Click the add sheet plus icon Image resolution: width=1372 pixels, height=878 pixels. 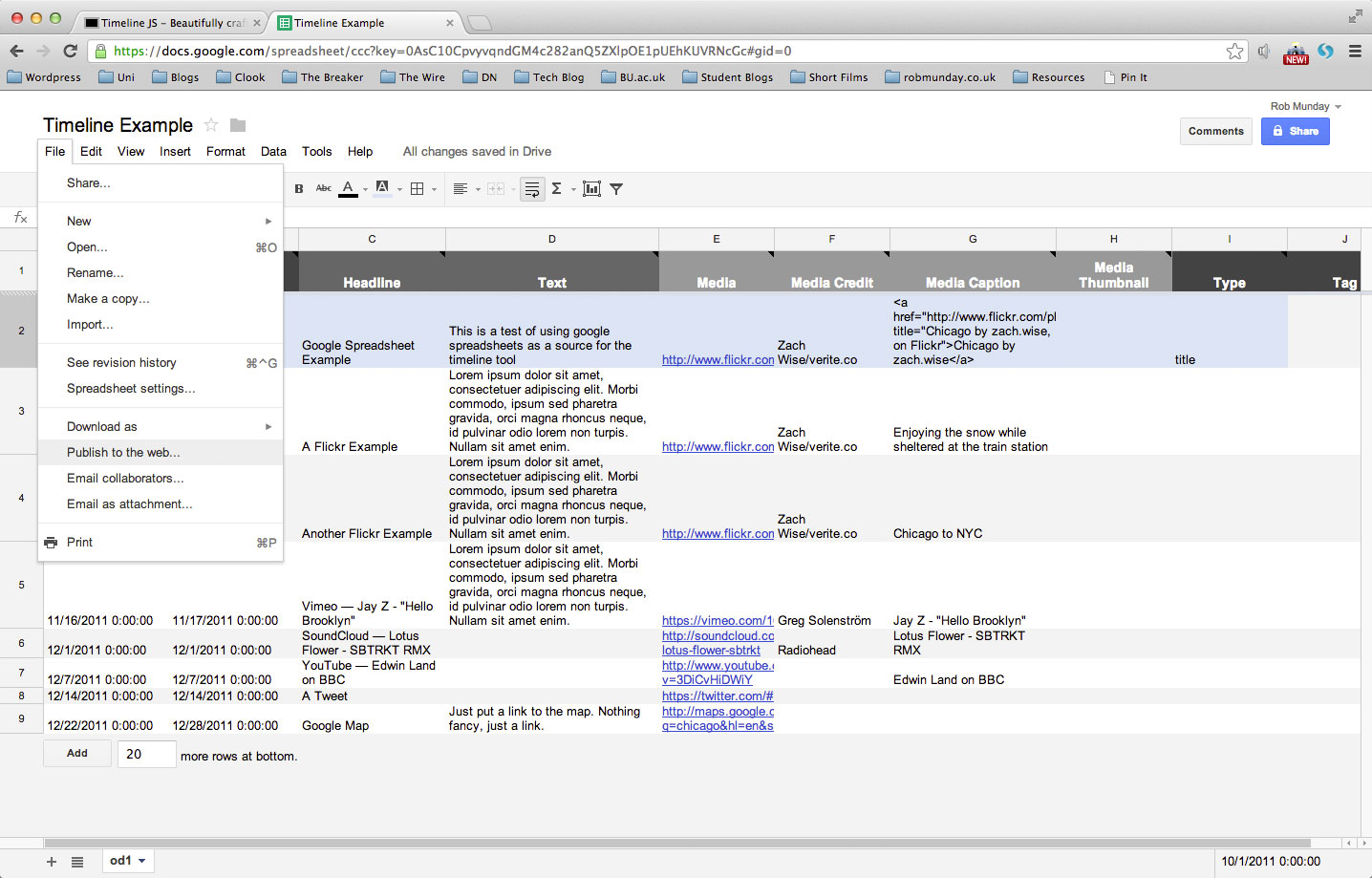click(x=52, y=862)
